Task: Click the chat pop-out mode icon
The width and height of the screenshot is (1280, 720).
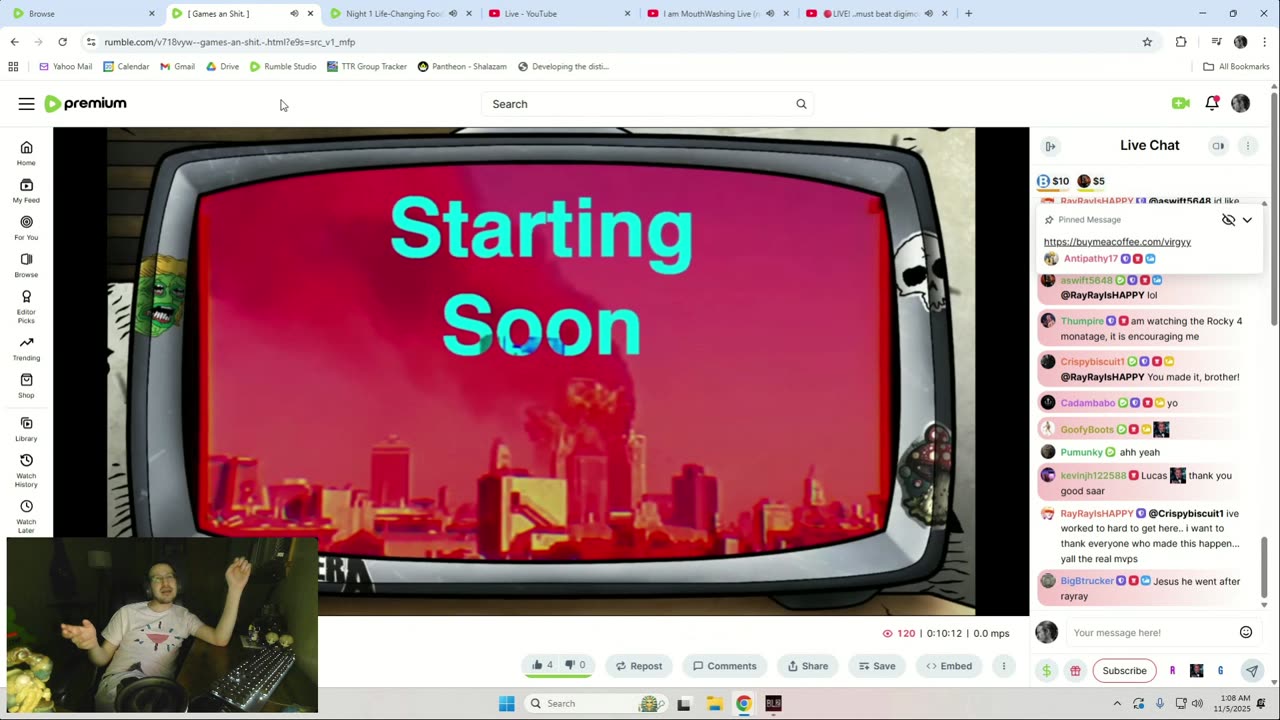Action: 1218,146
